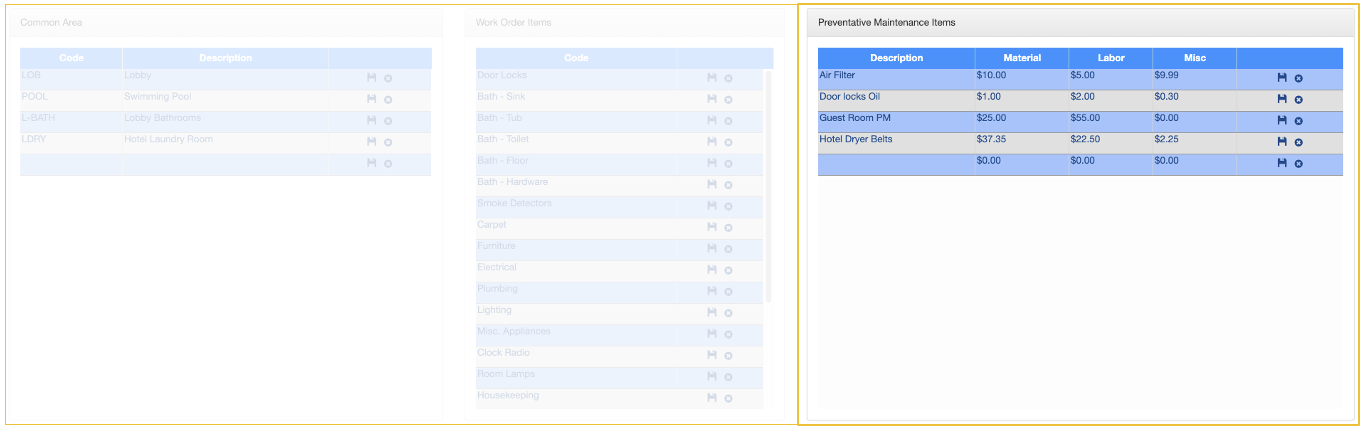Delete the Hotel Dryer Belts item

pyautogui.click(x=1298, y=142)
